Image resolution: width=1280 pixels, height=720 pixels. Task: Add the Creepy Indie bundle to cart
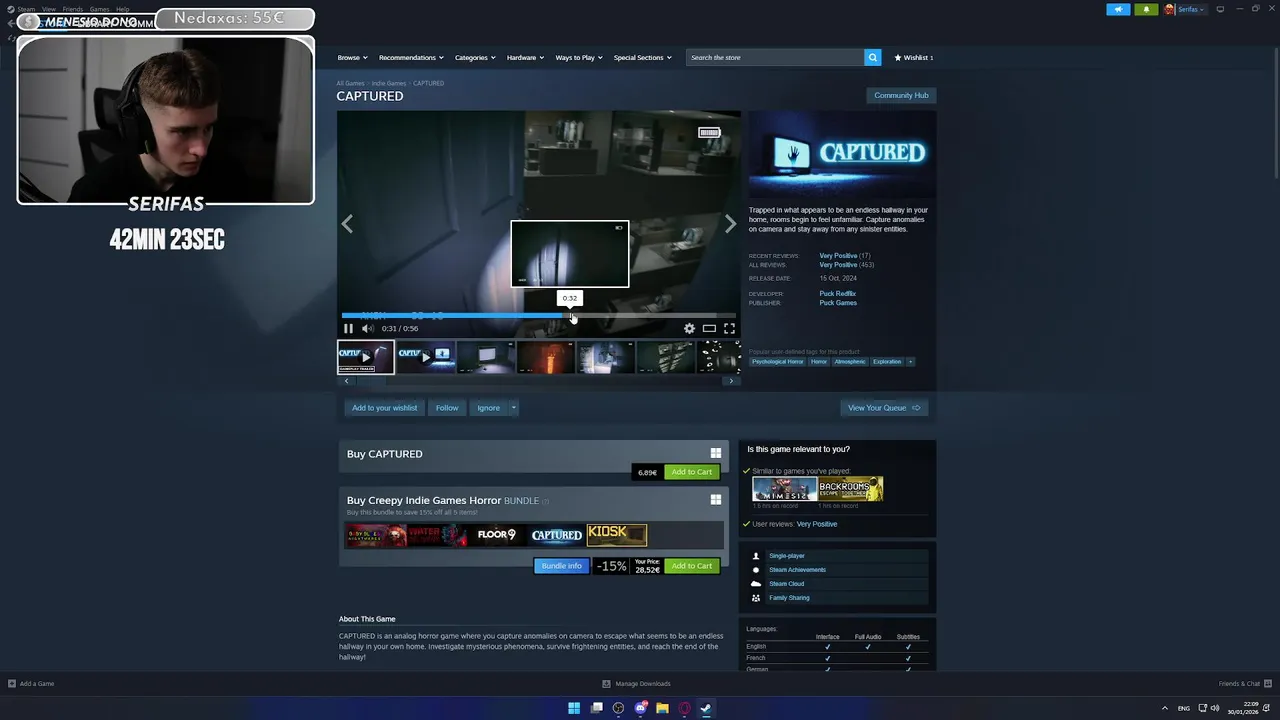tap(692, 566)
